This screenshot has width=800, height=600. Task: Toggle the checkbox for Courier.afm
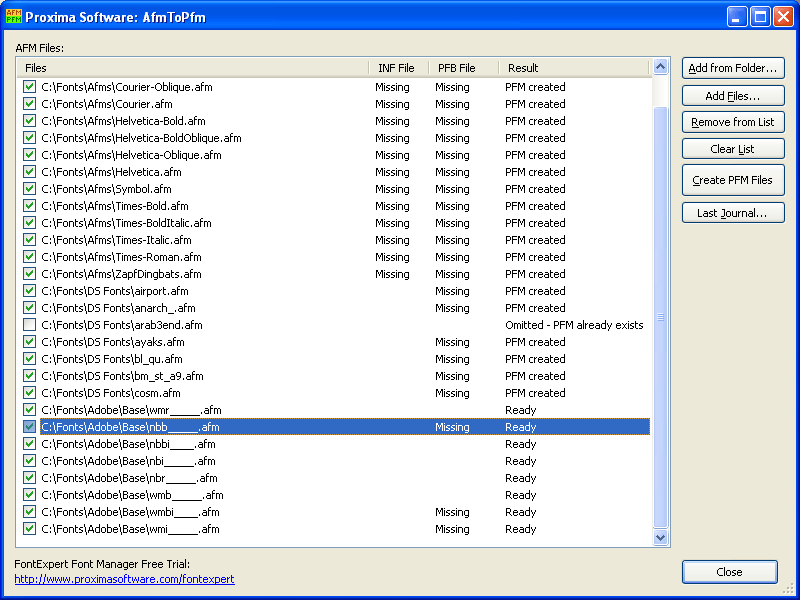coord(30,104)
